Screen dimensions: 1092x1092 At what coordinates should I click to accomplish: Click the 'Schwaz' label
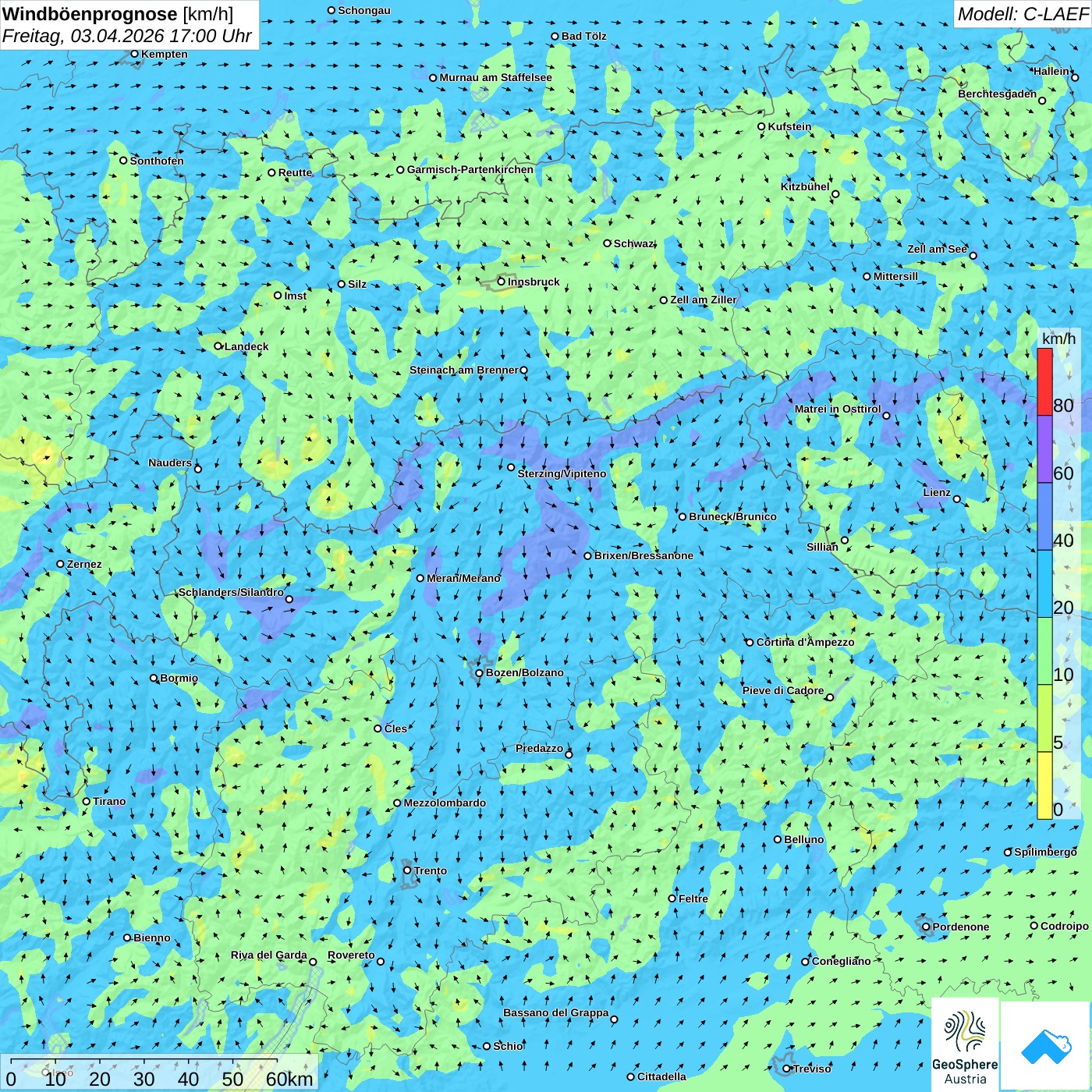(x=633, y=243)
